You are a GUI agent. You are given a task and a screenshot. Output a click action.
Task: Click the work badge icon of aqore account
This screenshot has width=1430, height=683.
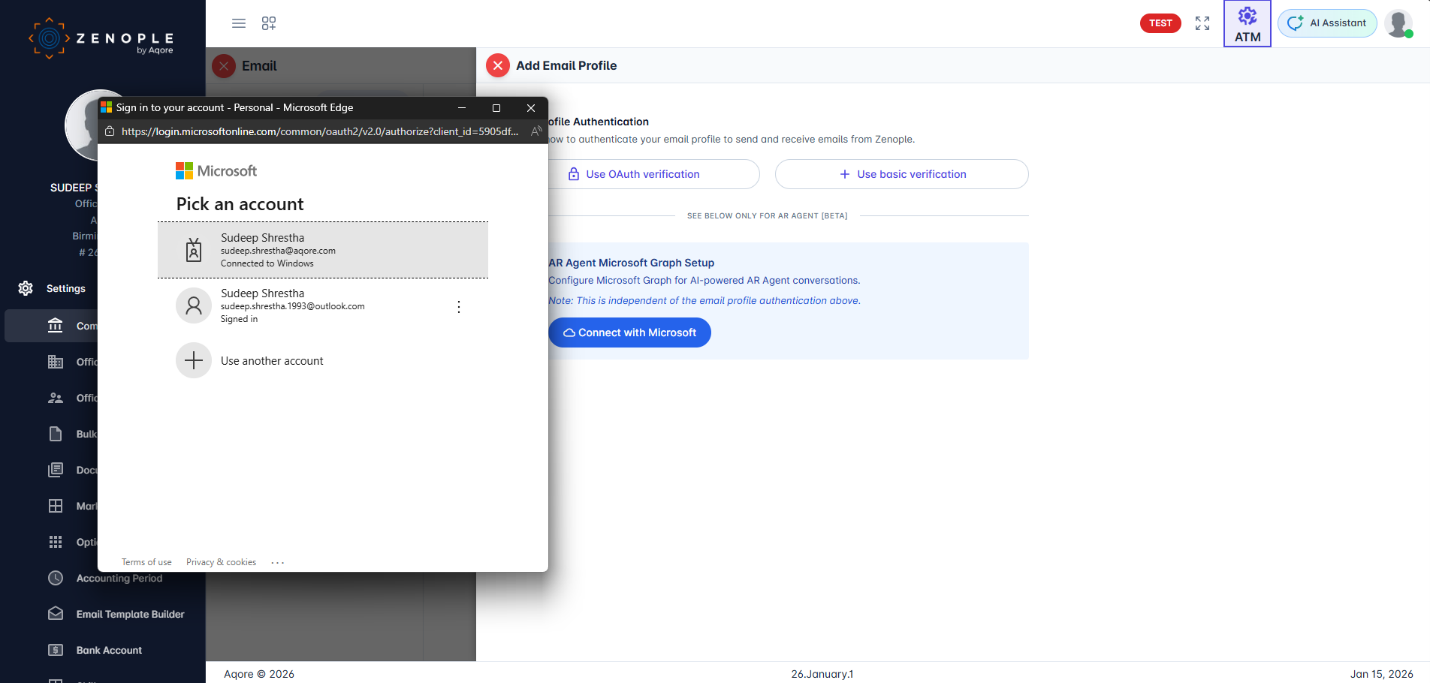coord(194,250)
